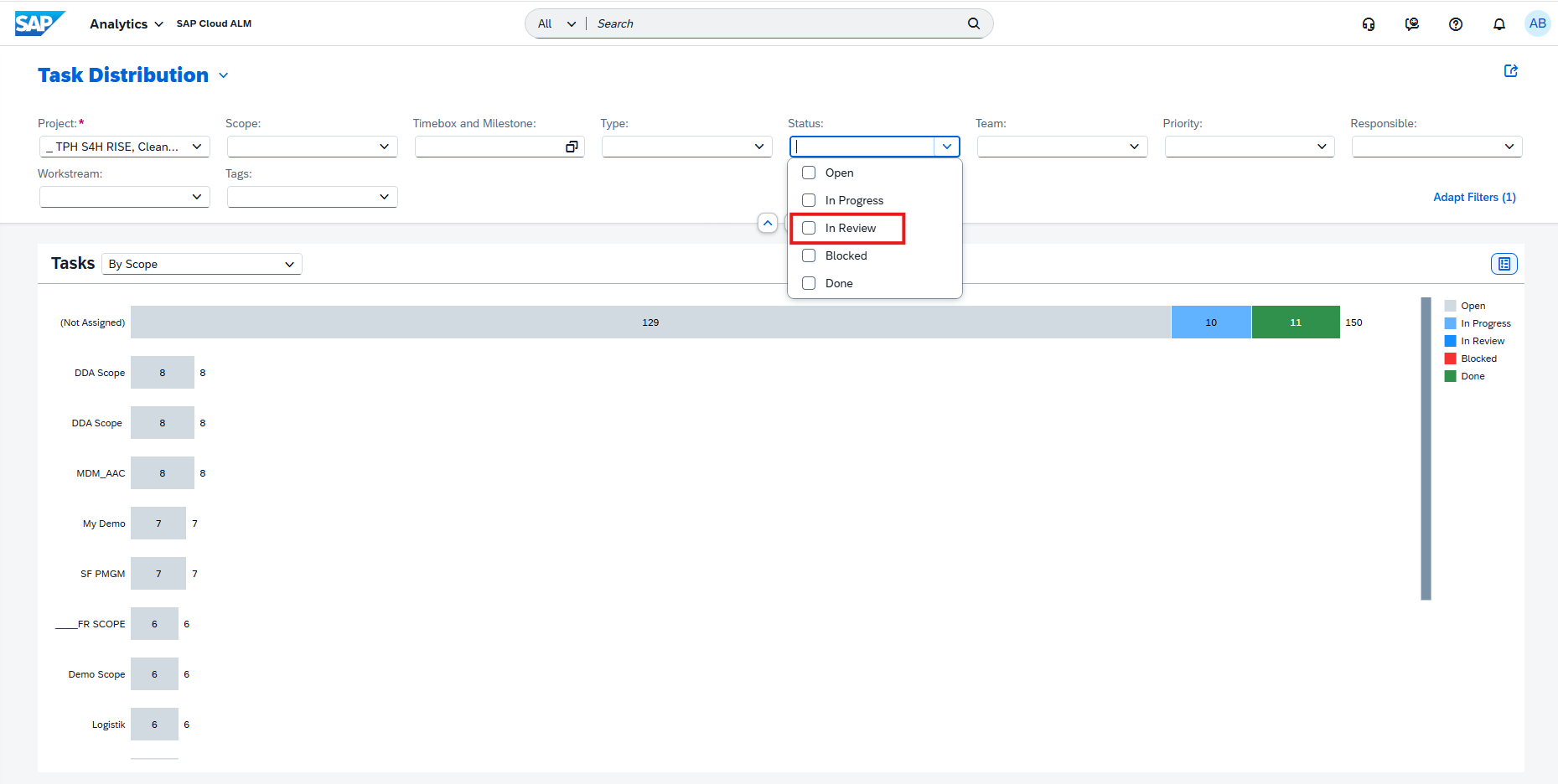The width and height of the screenshot is (1558, 784).
Task: Click the search magnifier icon
Action: tap(974, 23)
